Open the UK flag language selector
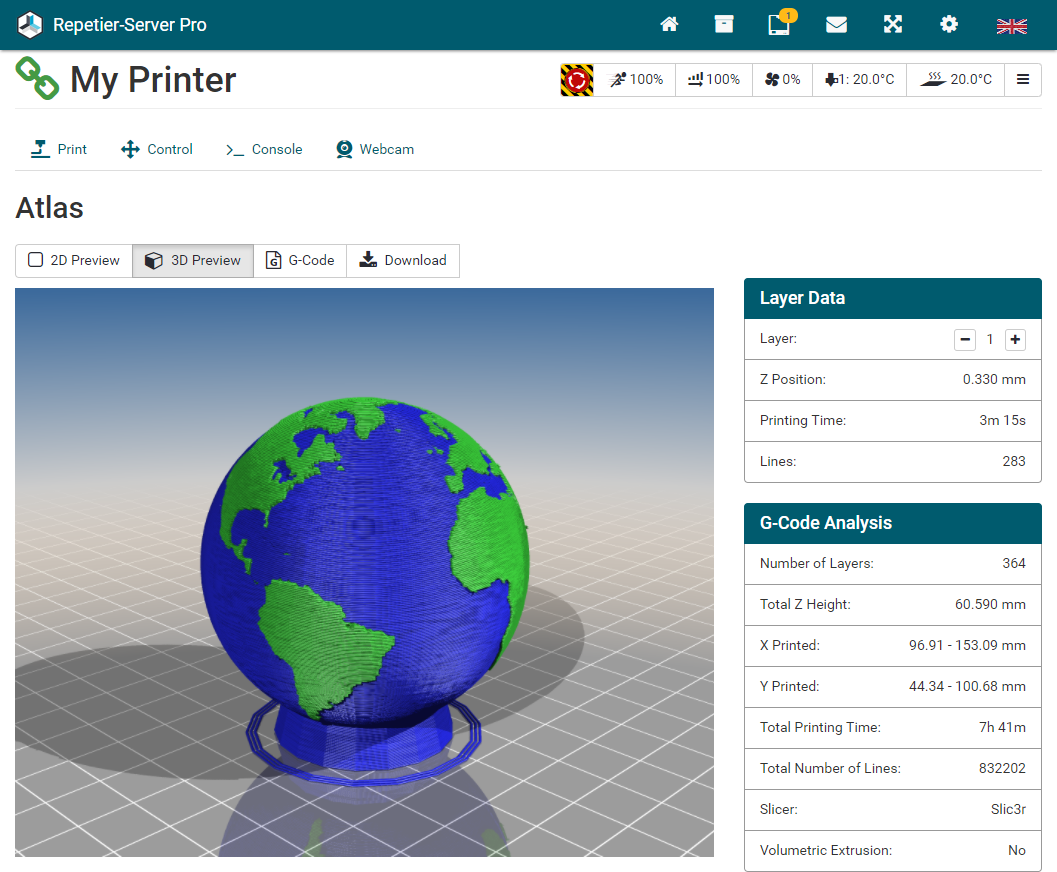Image resolution: width=1057 pixels, height=872 pixels. point(1011,26)
